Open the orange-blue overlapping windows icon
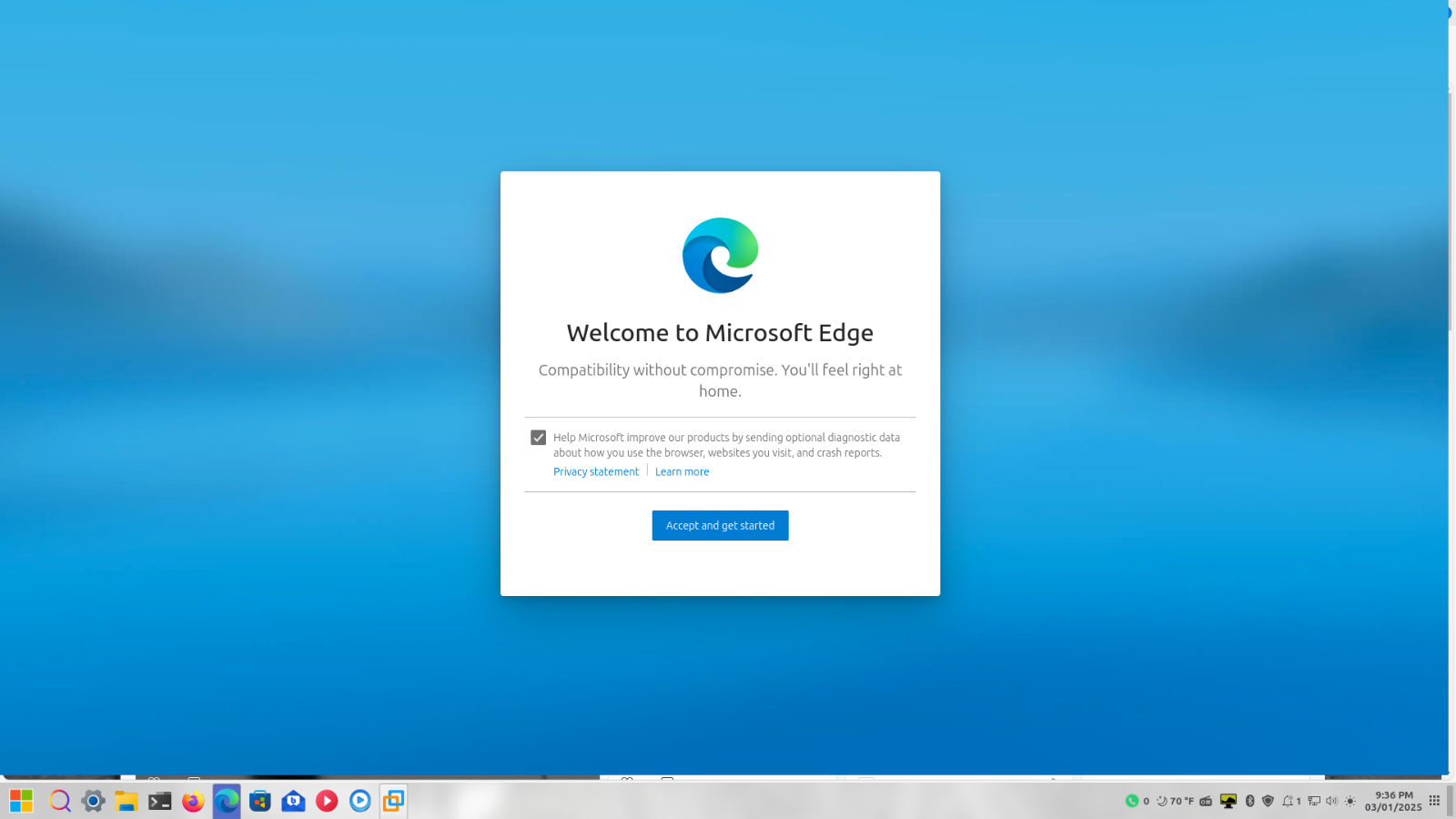Image resolution: width=1456 pixels, height=819 pixels. click(x=394, y=801)
